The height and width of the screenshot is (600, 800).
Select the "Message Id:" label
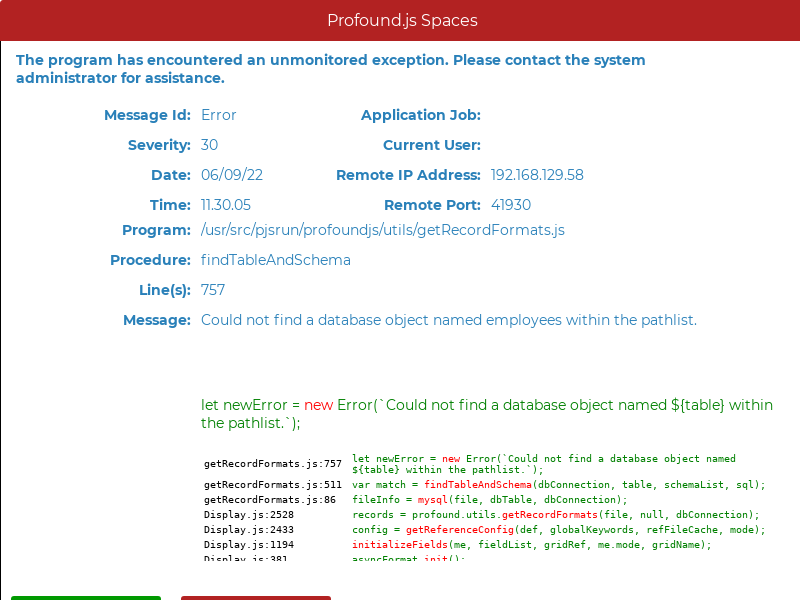(147, 115)
